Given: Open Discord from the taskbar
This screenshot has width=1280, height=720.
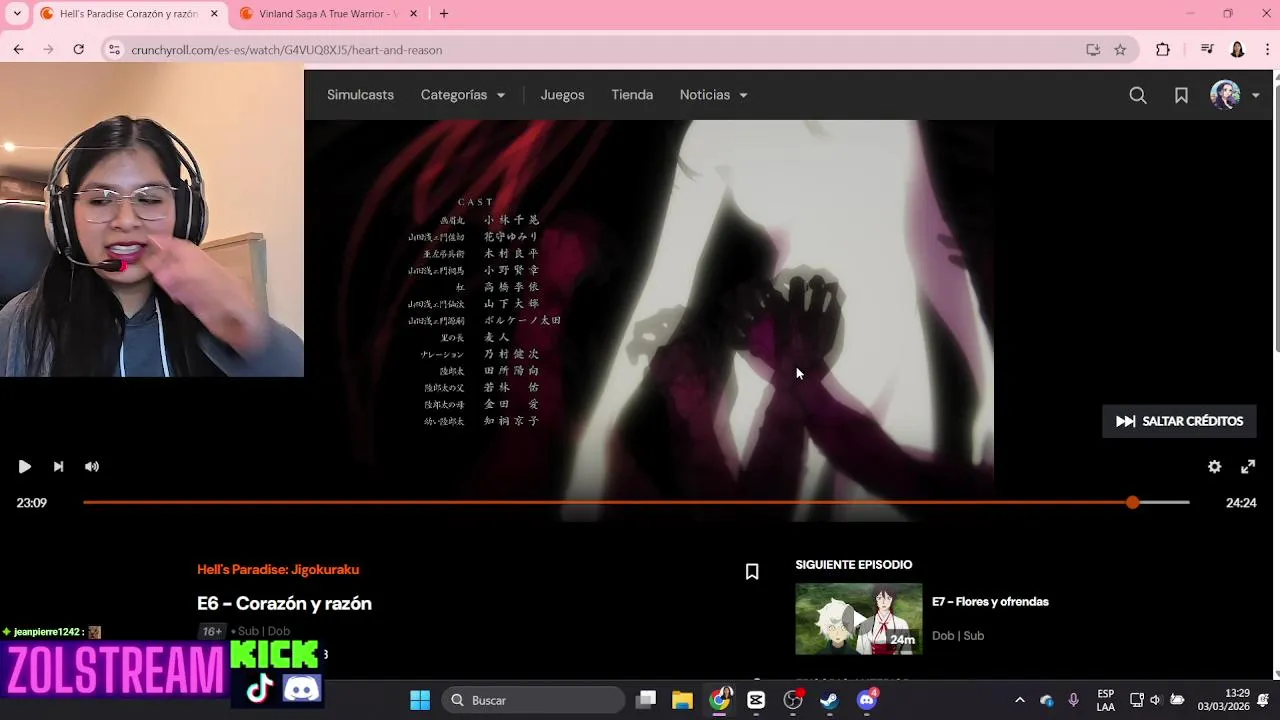Looking at the screenshot, I should (x=867, y=700).
